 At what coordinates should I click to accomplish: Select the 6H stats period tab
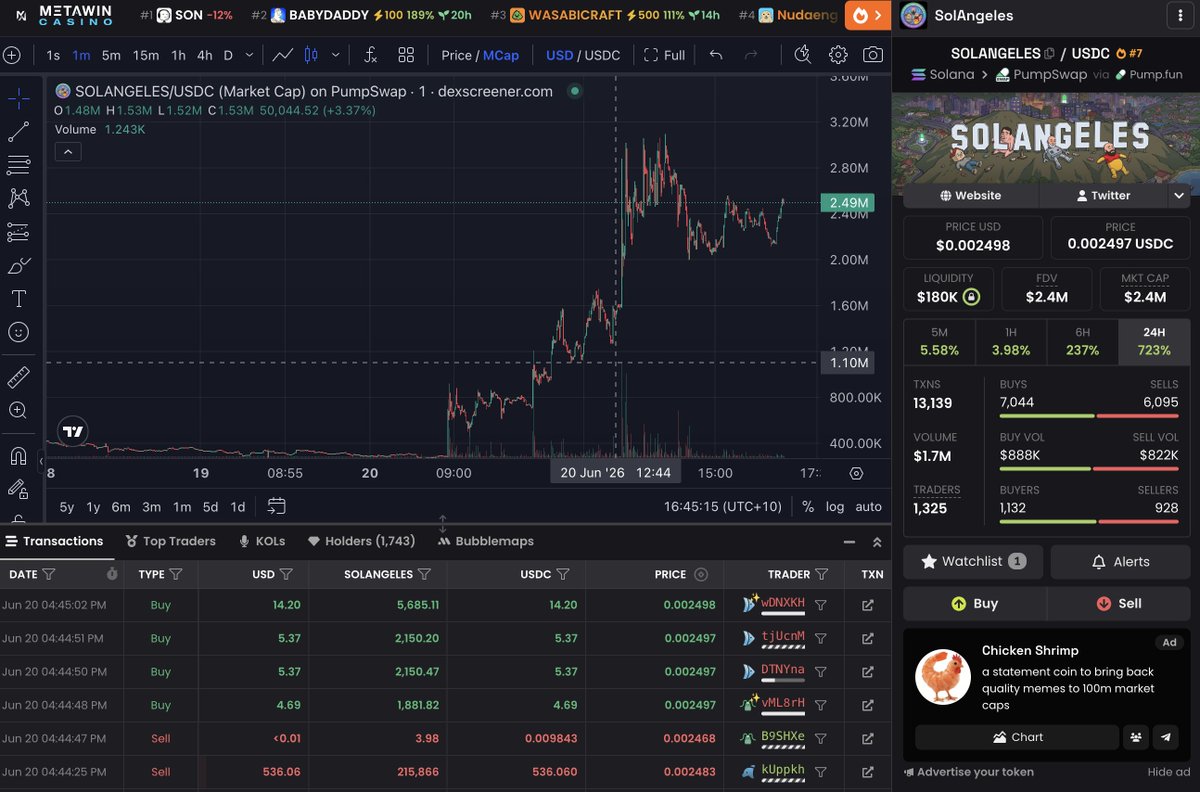coord(1083,341)
